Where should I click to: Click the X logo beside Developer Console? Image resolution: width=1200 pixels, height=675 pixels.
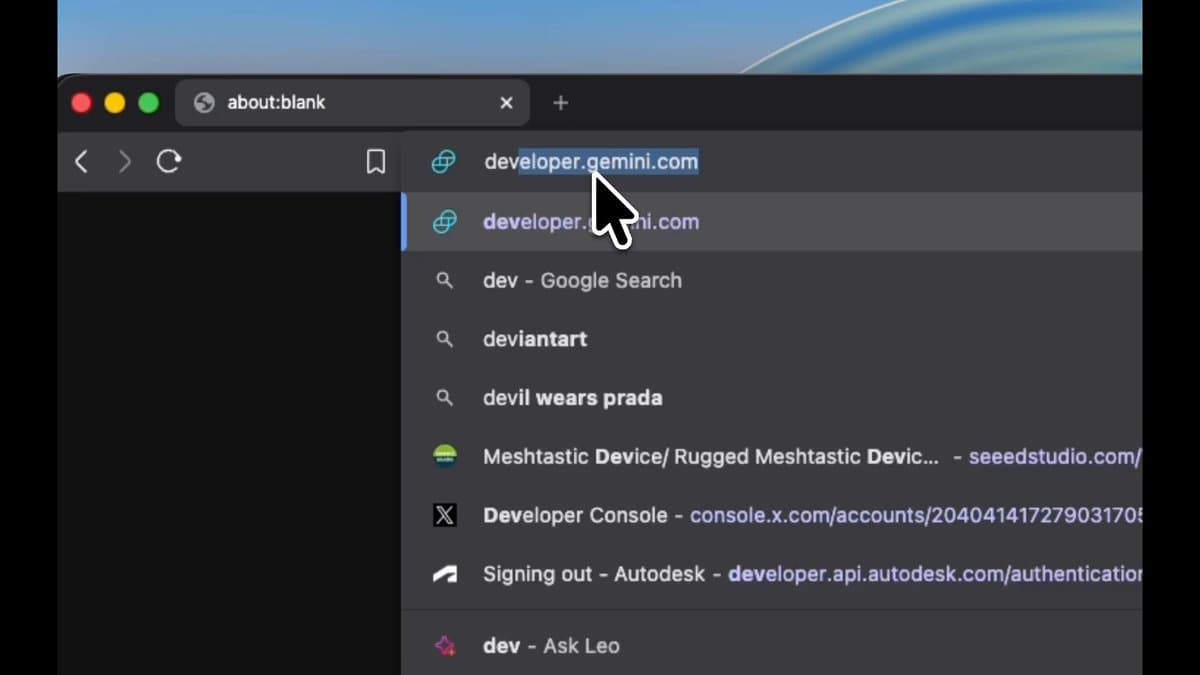(x=444, y=516)
